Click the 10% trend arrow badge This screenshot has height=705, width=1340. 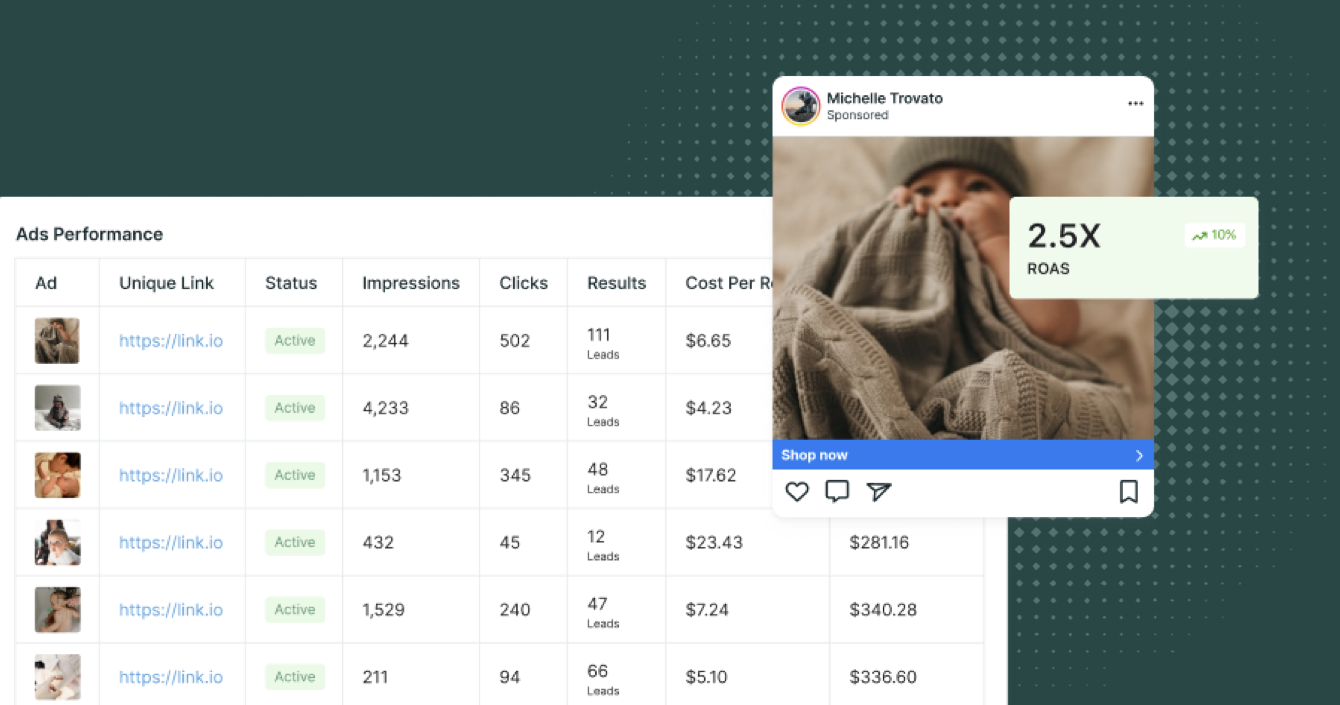pos(1215,235)
